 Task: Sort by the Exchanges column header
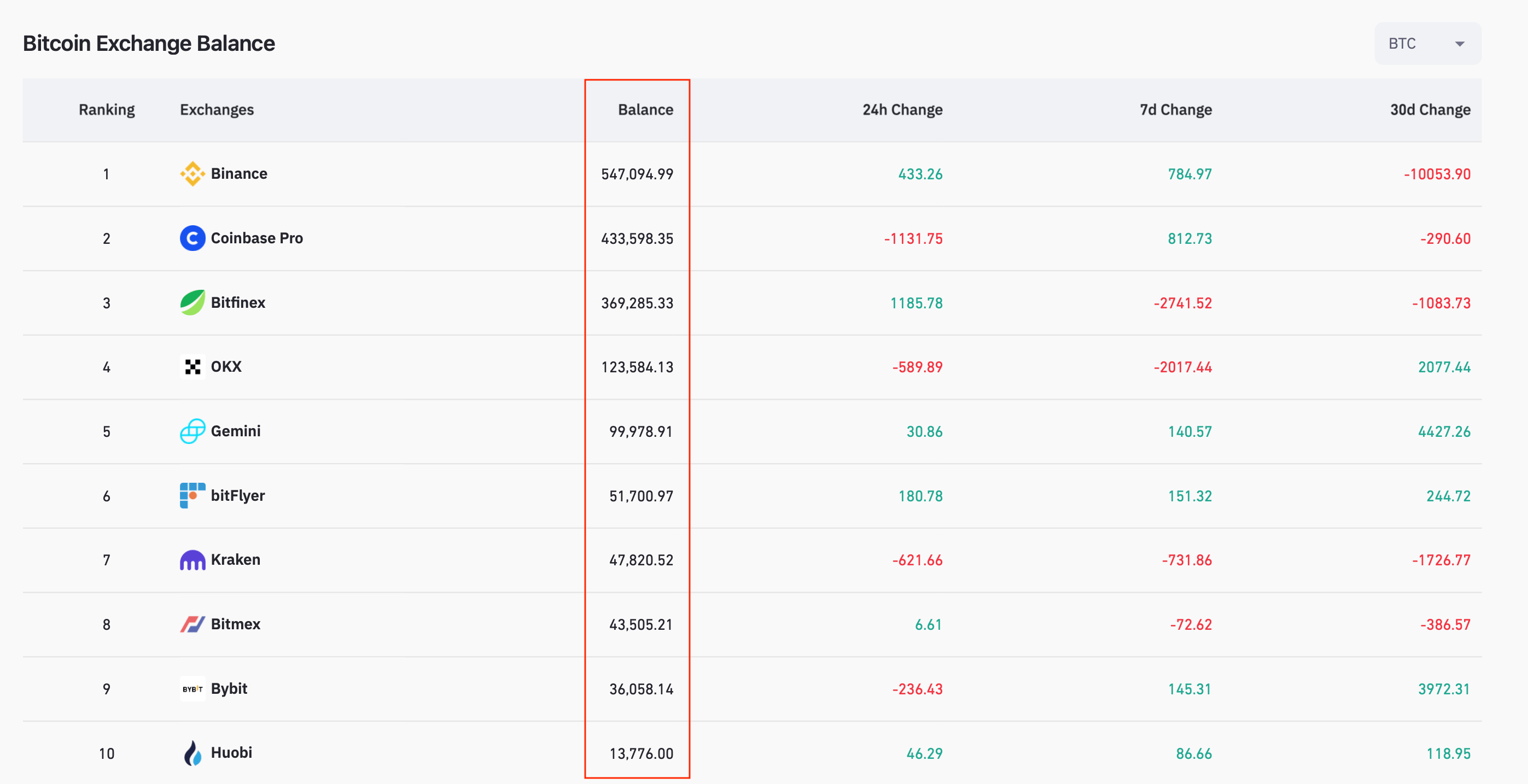tap(217, 110)
